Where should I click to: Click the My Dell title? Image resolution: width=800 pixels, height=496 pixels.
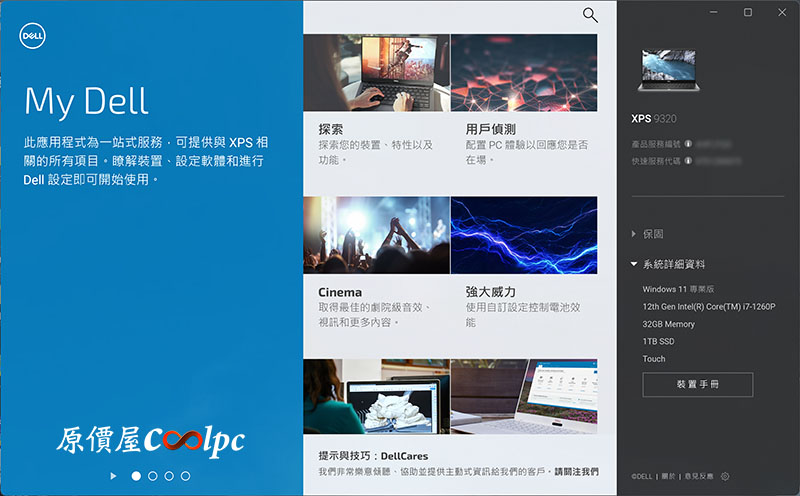coord(86,102)
